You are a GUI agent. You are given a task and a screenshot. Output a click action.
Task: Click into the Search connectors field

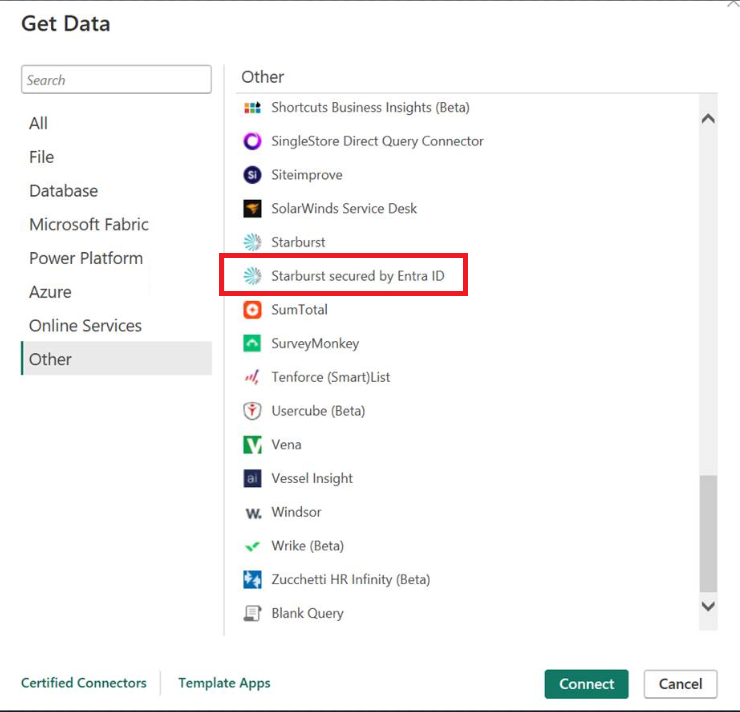point(117,80)
